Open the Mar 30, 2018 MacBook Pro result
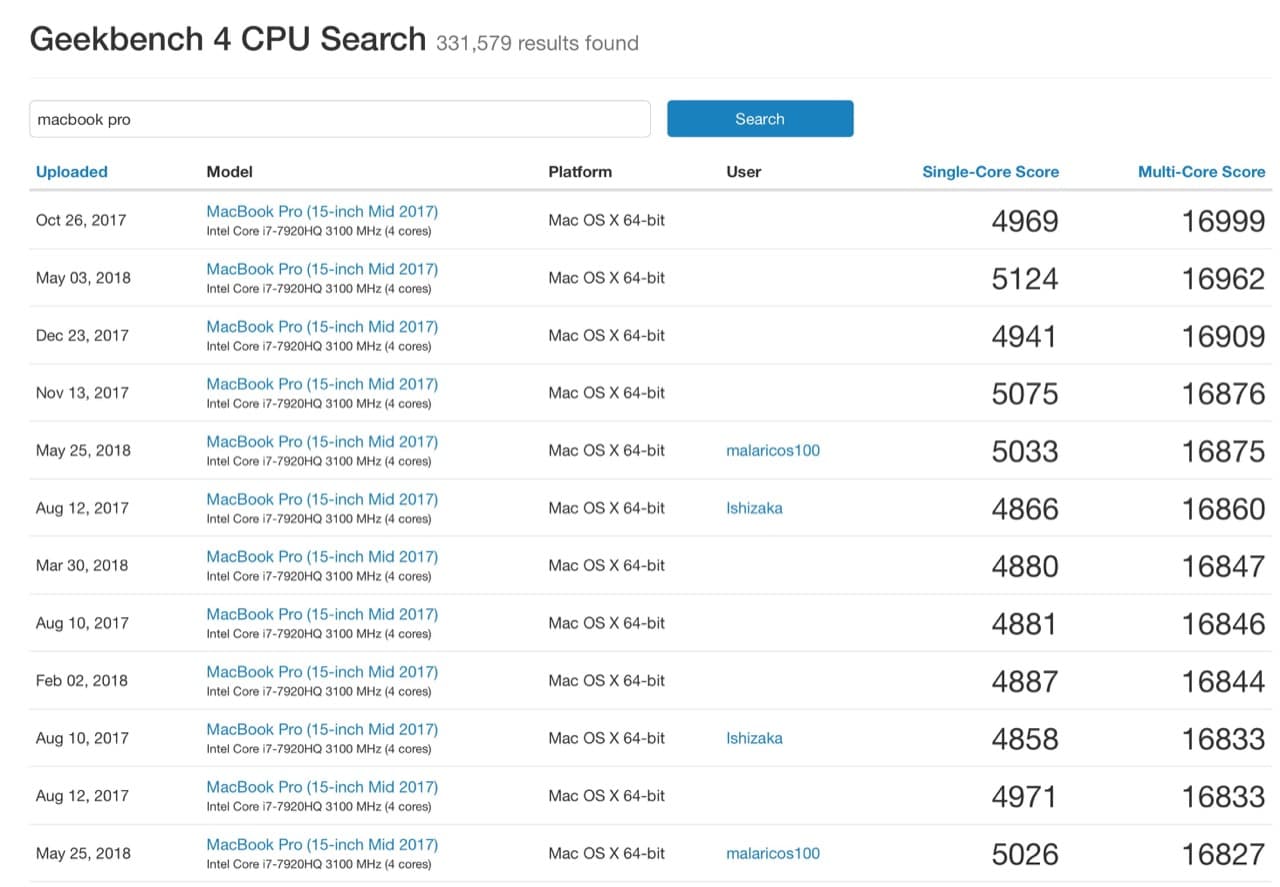Image resolution: width=1280 pixels, height=887 pixels. click(x=322, y=556)
